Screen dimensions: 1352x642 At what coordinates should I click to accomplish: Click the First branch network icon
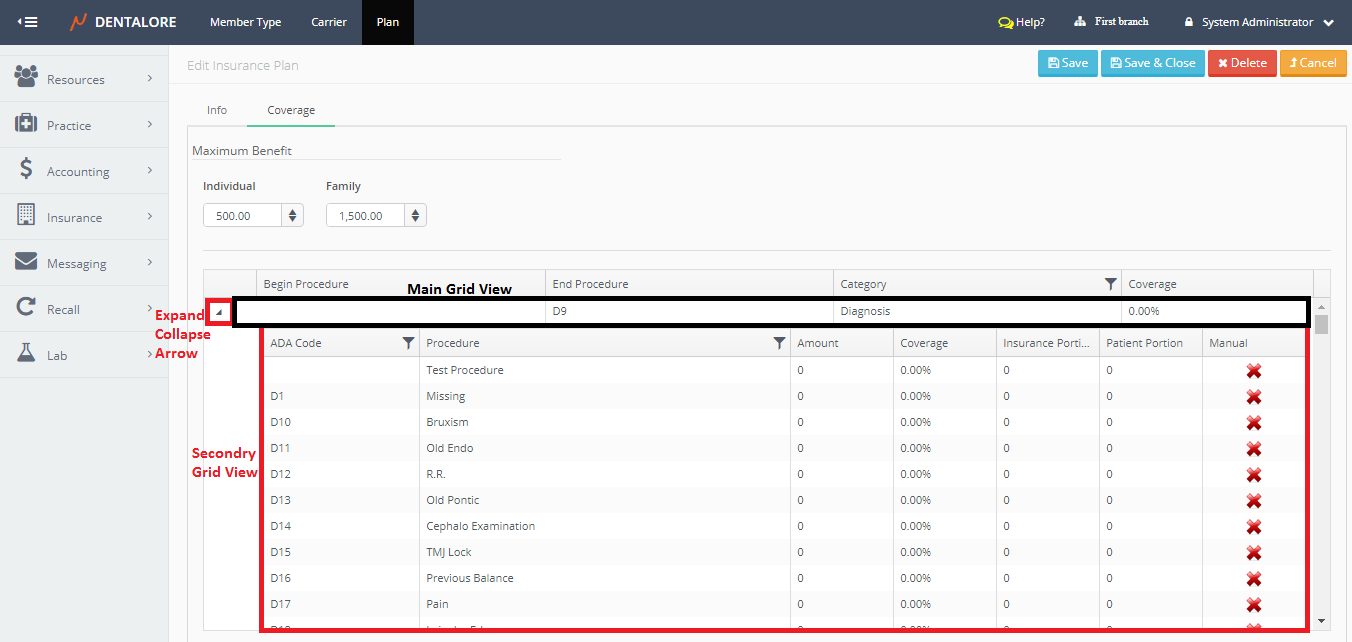(1080, 22)
